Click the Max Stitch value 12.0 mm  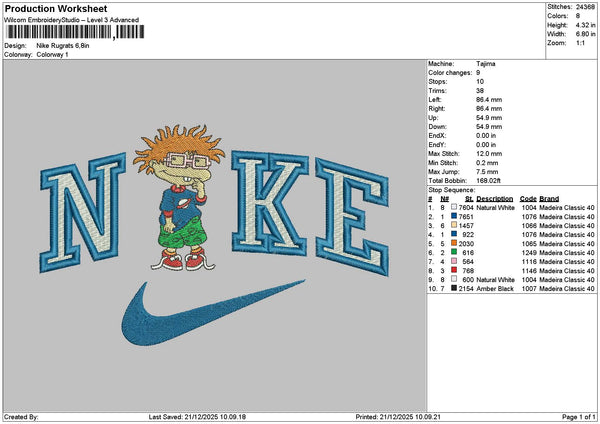click(x=489, y=154)
